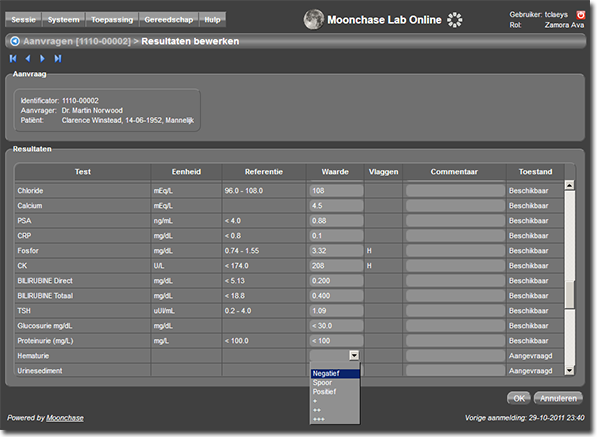Edit the Glucosurie value field < 30.0

click(x=336, y=326)
